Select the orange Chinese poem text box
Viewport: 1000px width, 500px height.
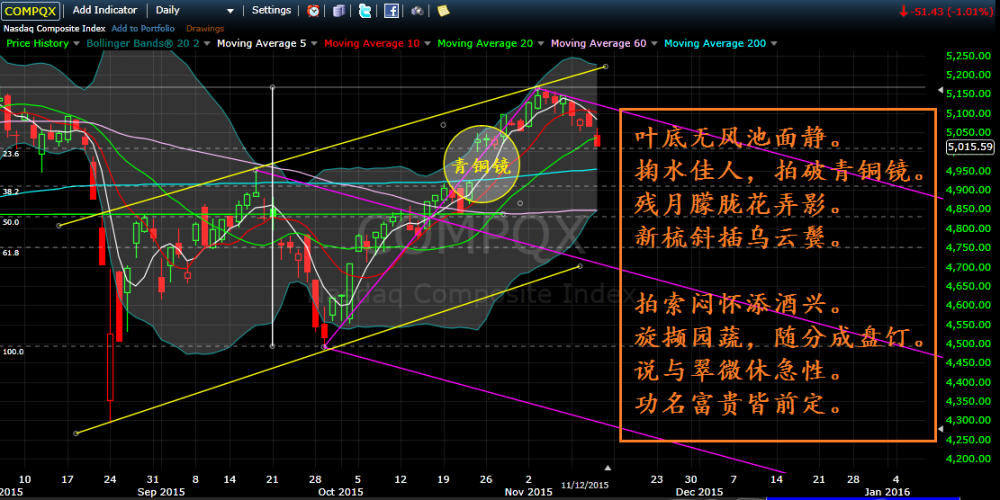click(778, 275)
